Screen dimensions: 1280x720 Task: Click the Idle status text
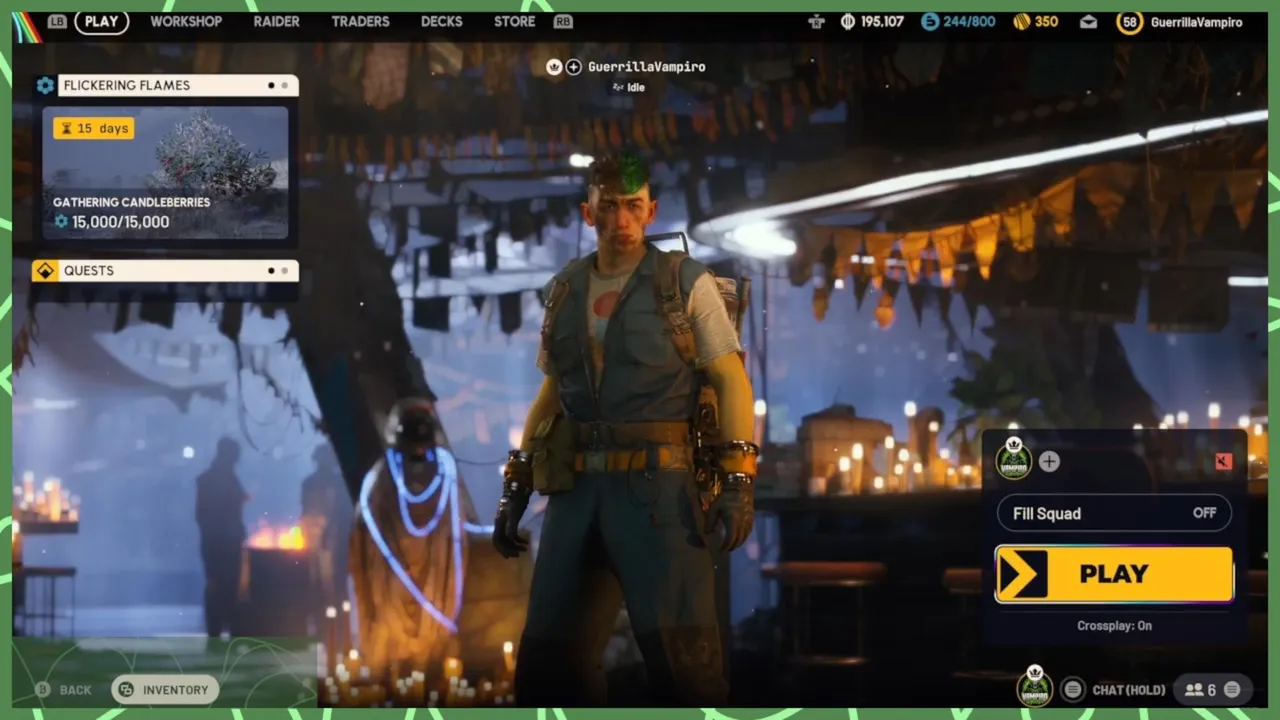coord(636,88)
